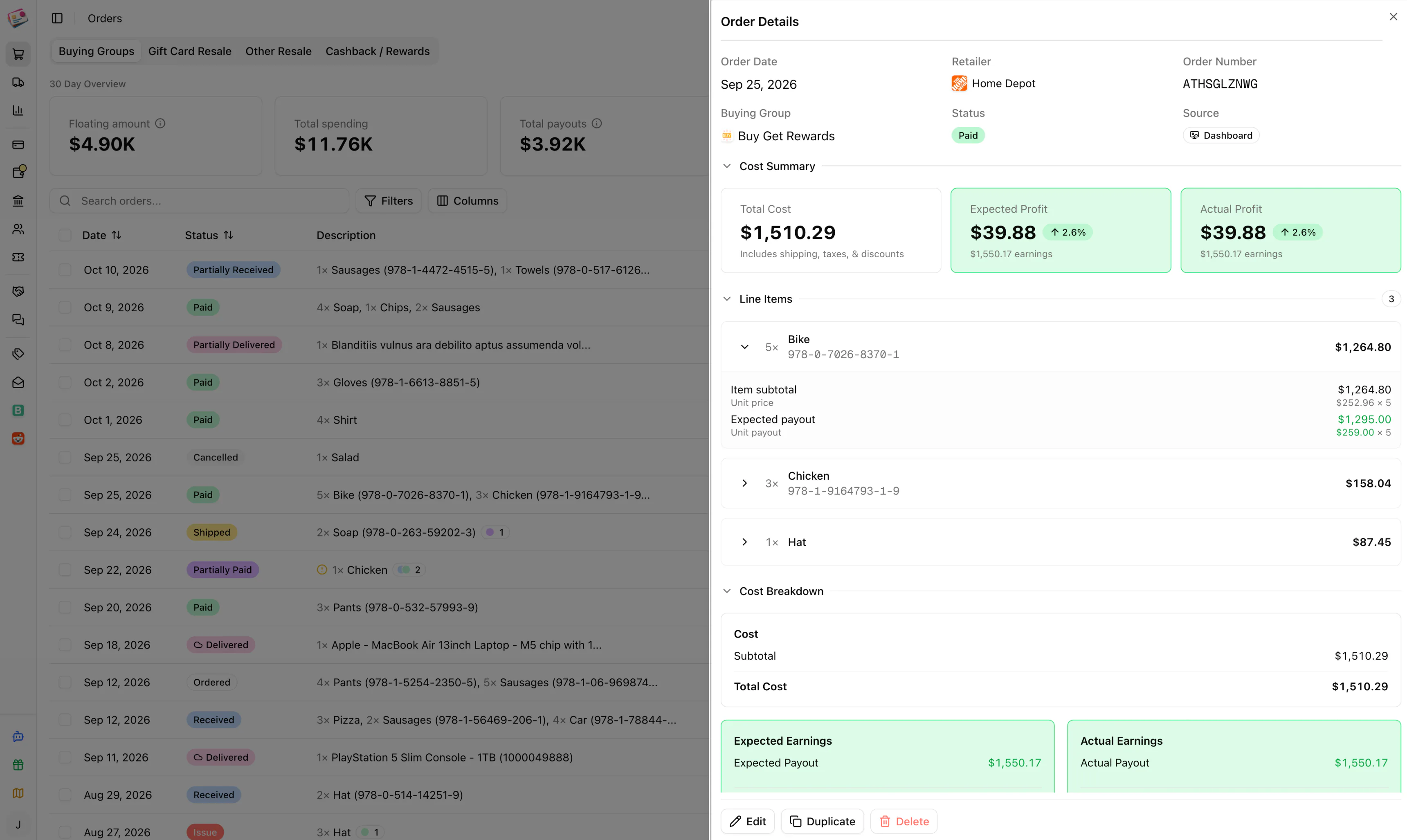
Task: Check the Sep 18, 2026 order row checkbox
Action: point(65,645)
